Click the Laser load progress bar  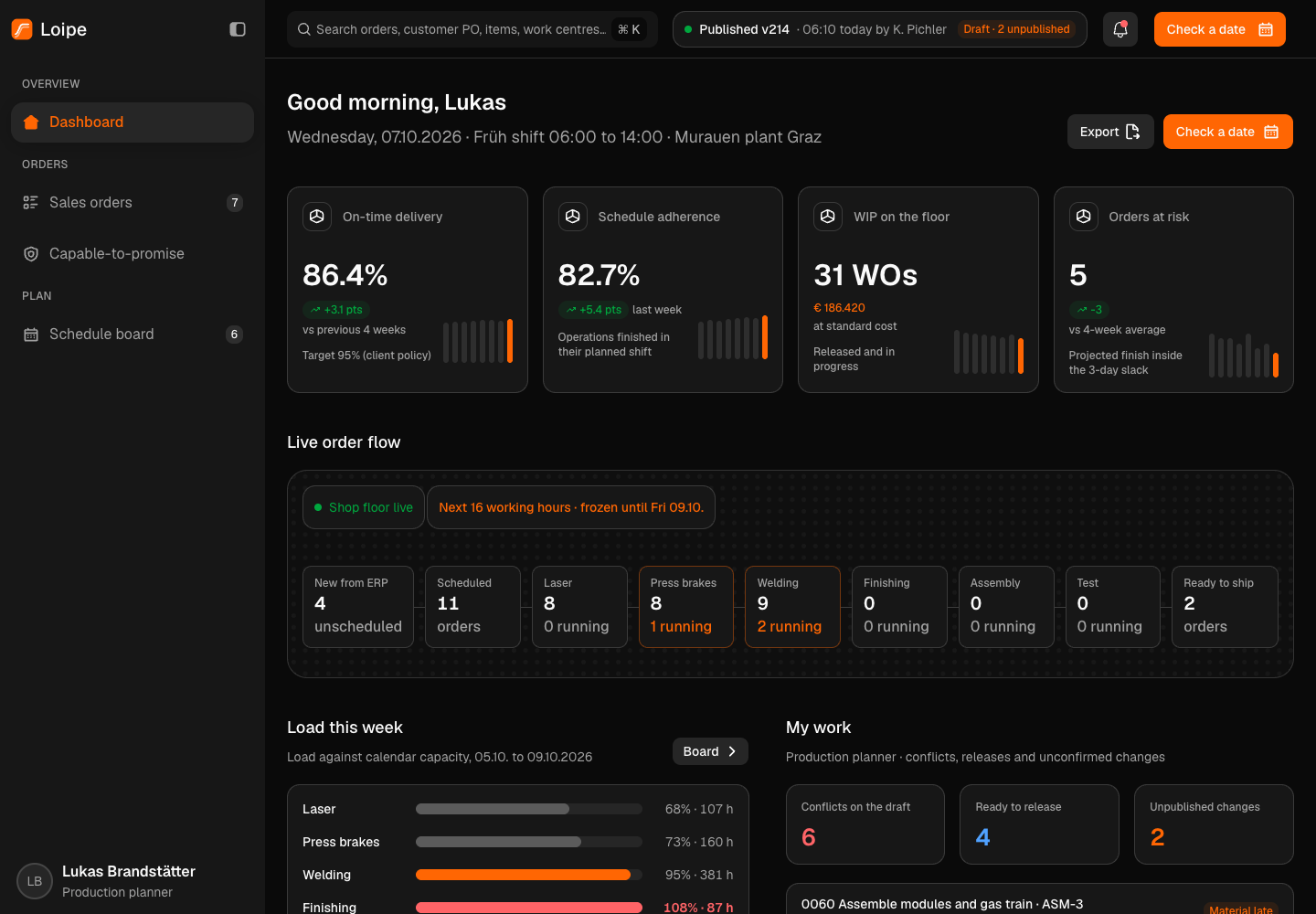[x=529, y=809]
